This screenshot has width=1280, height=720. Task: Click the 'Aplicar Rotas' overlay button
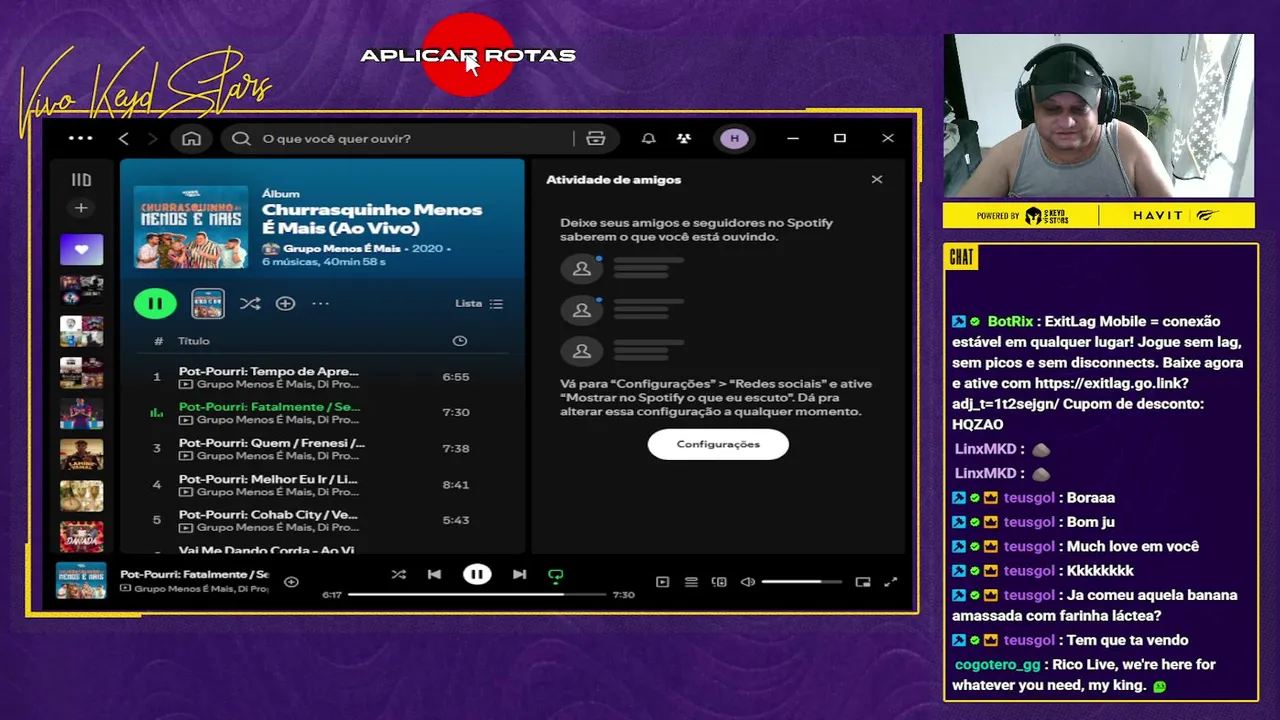click(468, 55)
